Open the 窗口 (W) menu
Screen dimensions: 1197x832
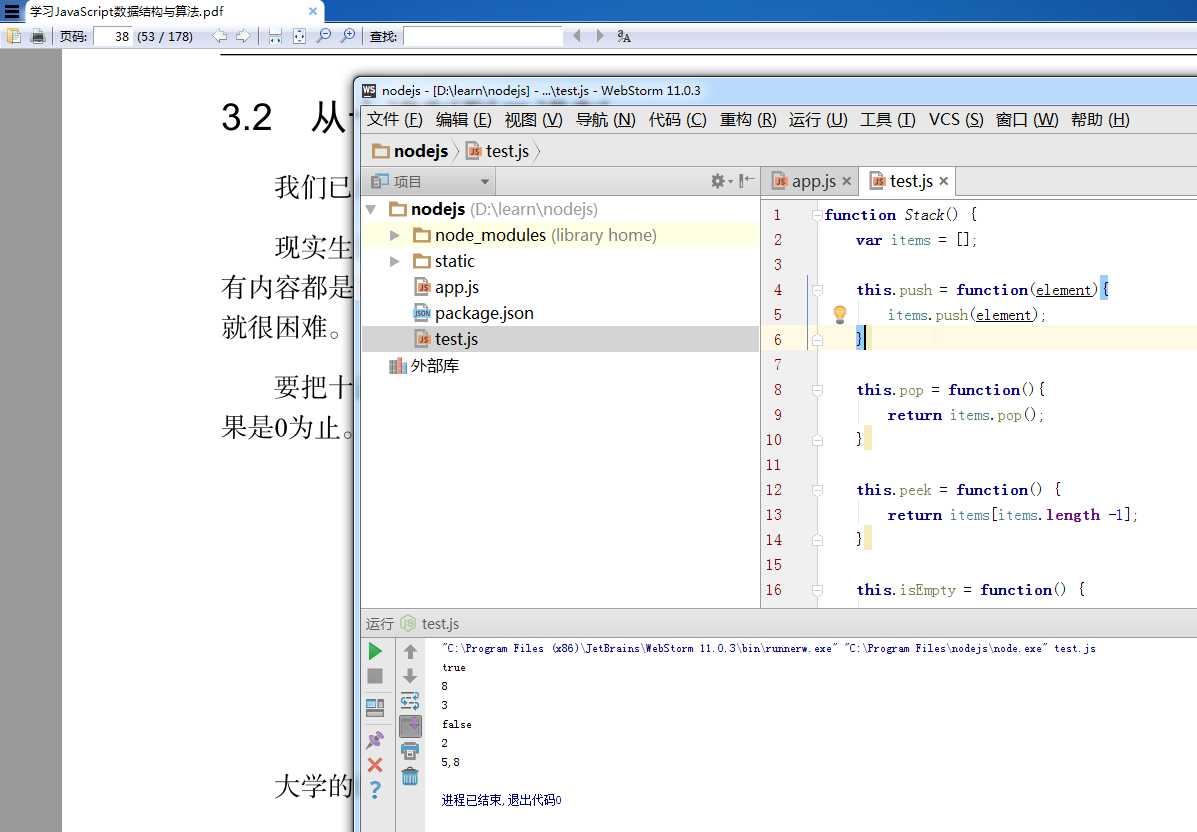click(1027, 120)
